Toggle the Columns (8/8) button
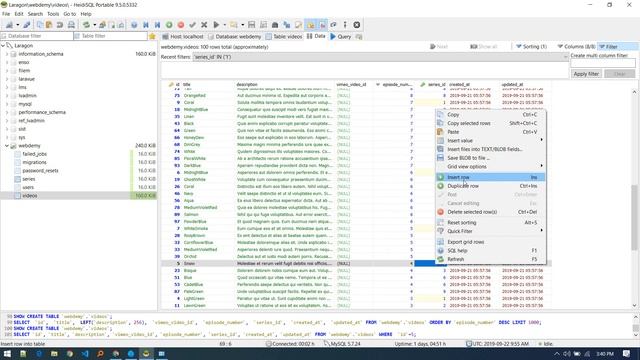Screen dimensions: 640x360 pyautogui.click(x=576, y=47)
